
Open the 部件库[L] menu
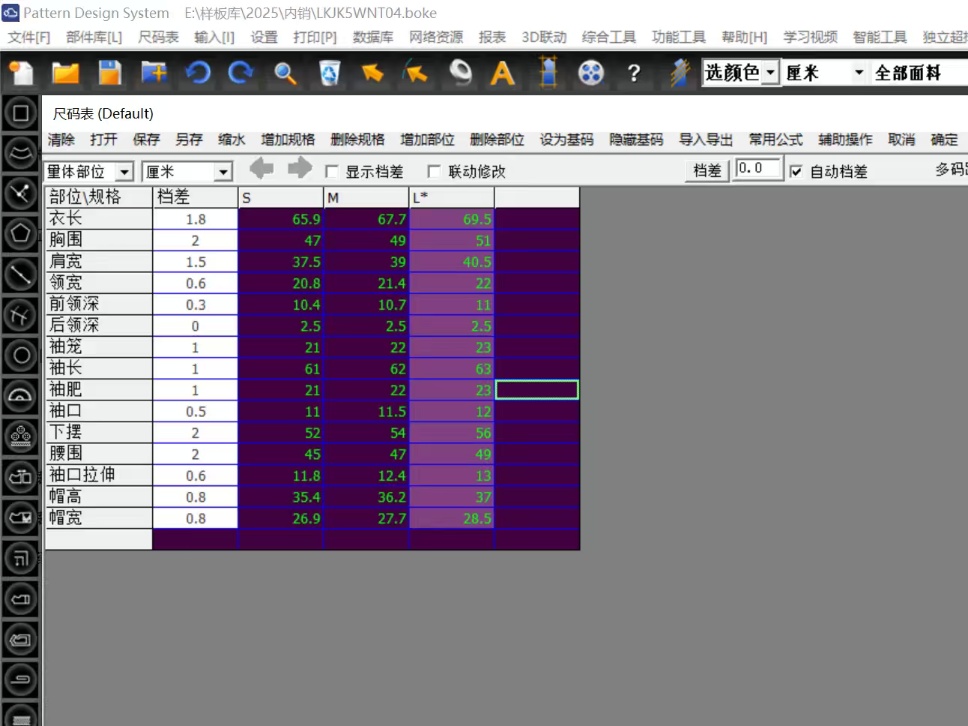coord(94,37)
